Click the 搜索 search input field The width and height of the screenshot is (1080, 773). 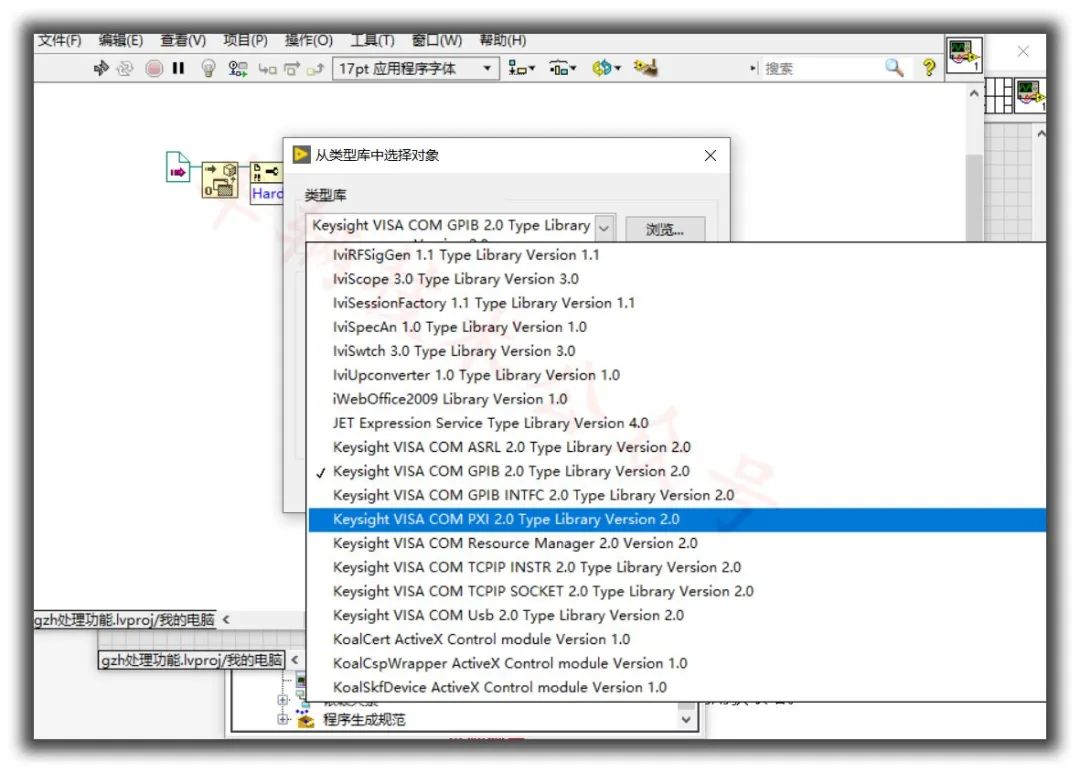pyautogui.click(x=820, y=68)
